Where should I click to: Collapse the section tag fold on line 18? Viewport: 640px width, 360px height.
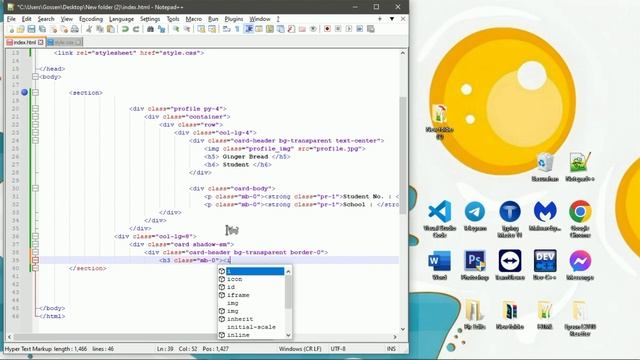point(36,93)
